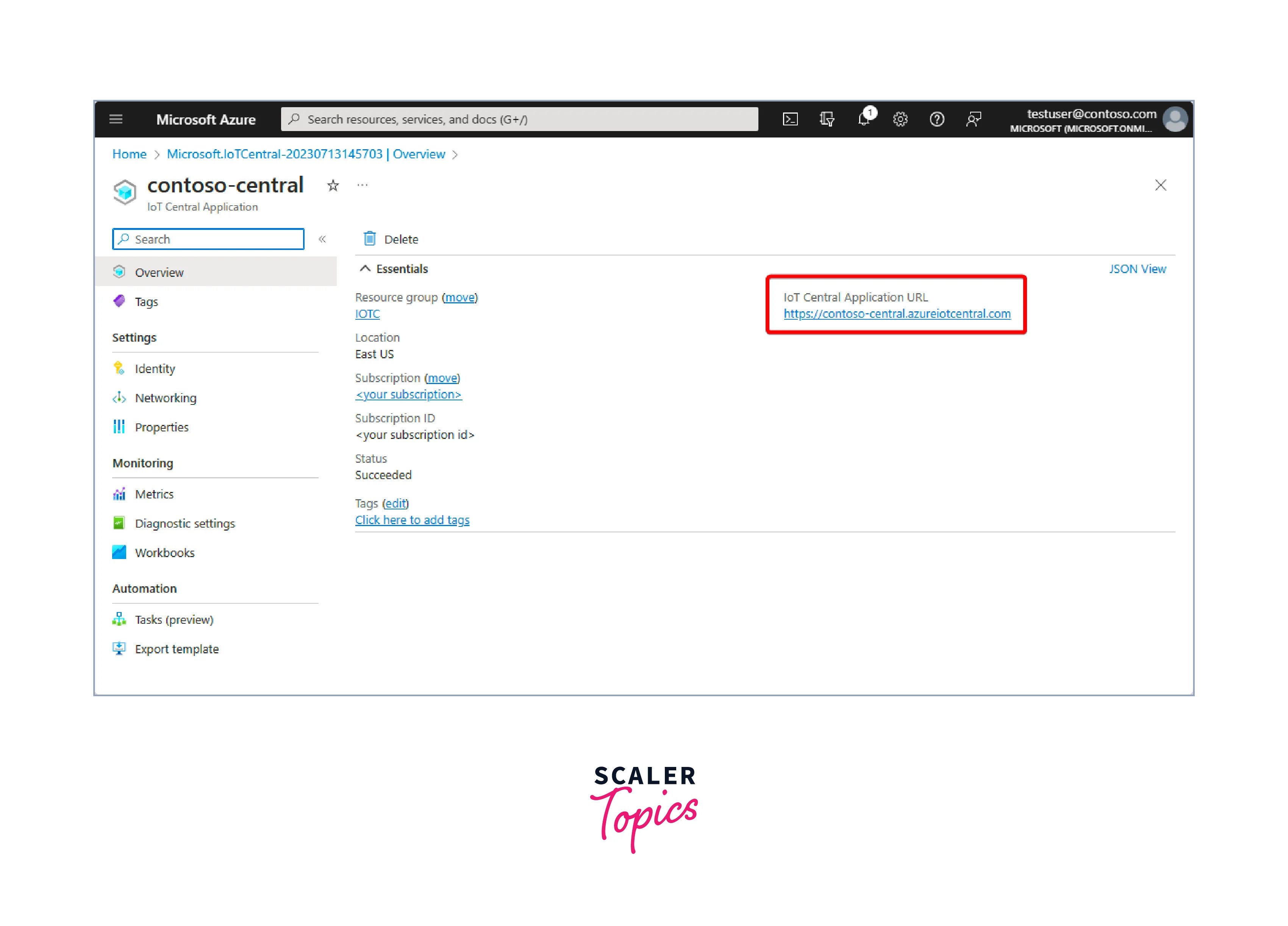The width and height of the screenshot is (1288, 926).
Task: Click the JSON View link
Action: pyautogui.click(x=1137, y=269)
